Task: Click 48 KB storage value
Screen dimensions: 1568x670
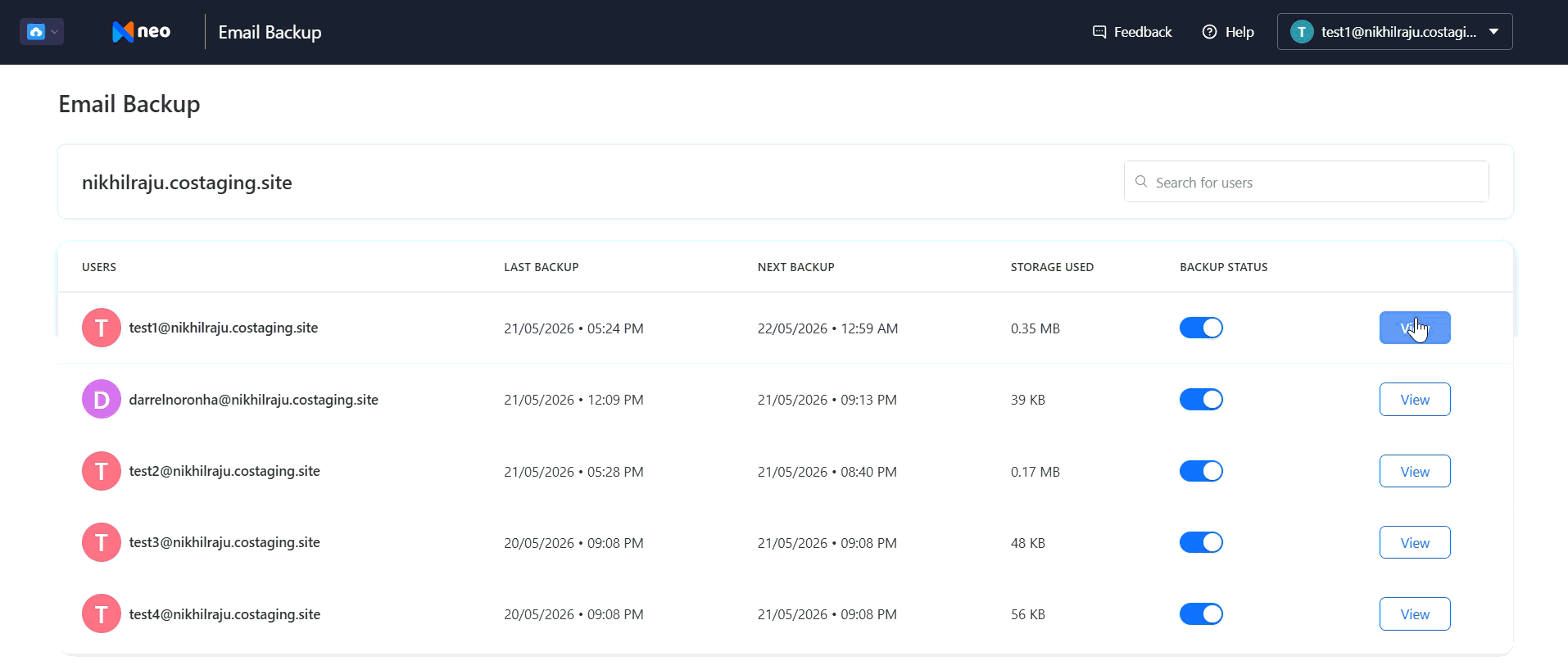Action: [1028, 543]
